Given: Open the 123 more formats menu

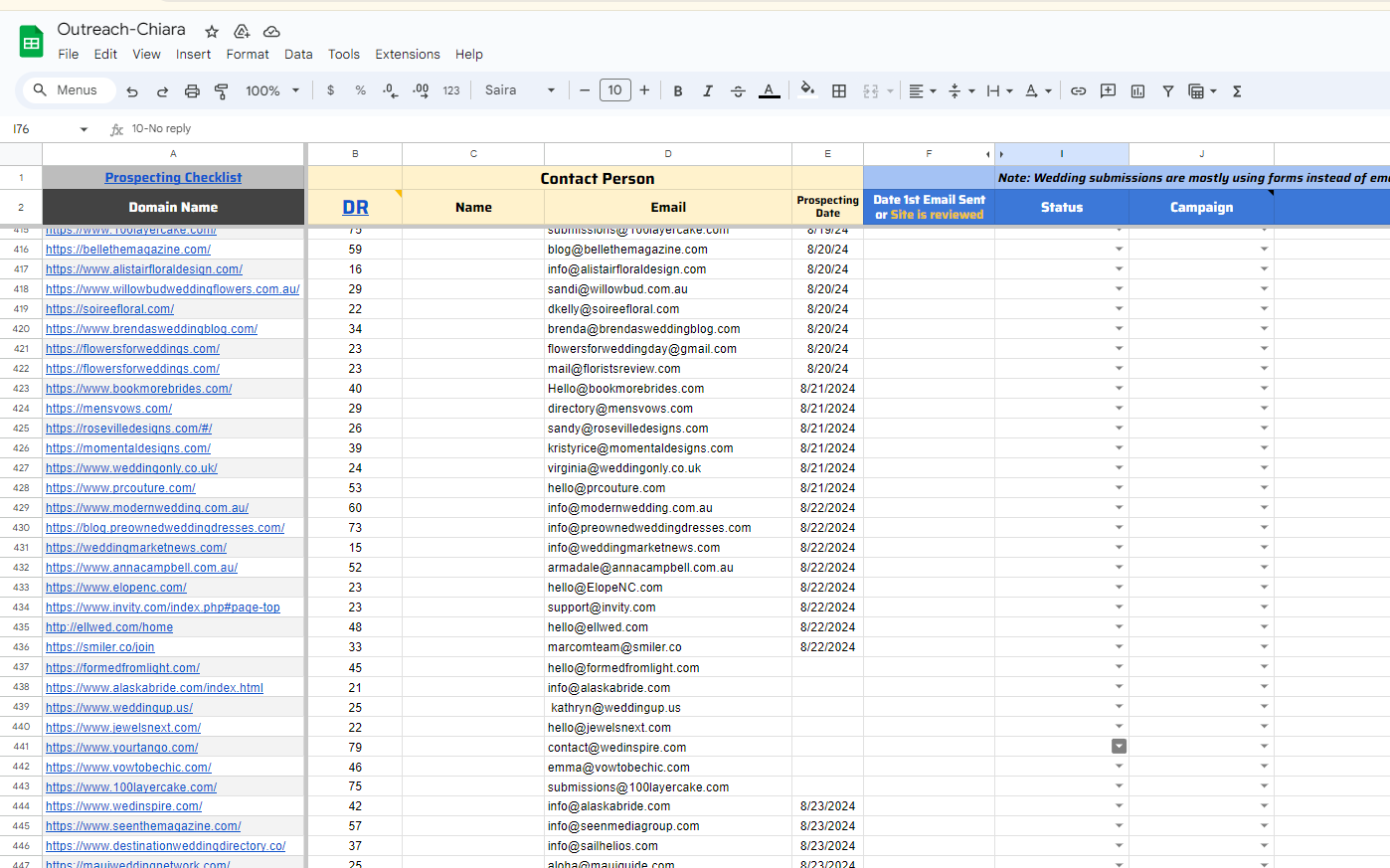Looking at the screenshot, I should (451, 90).
